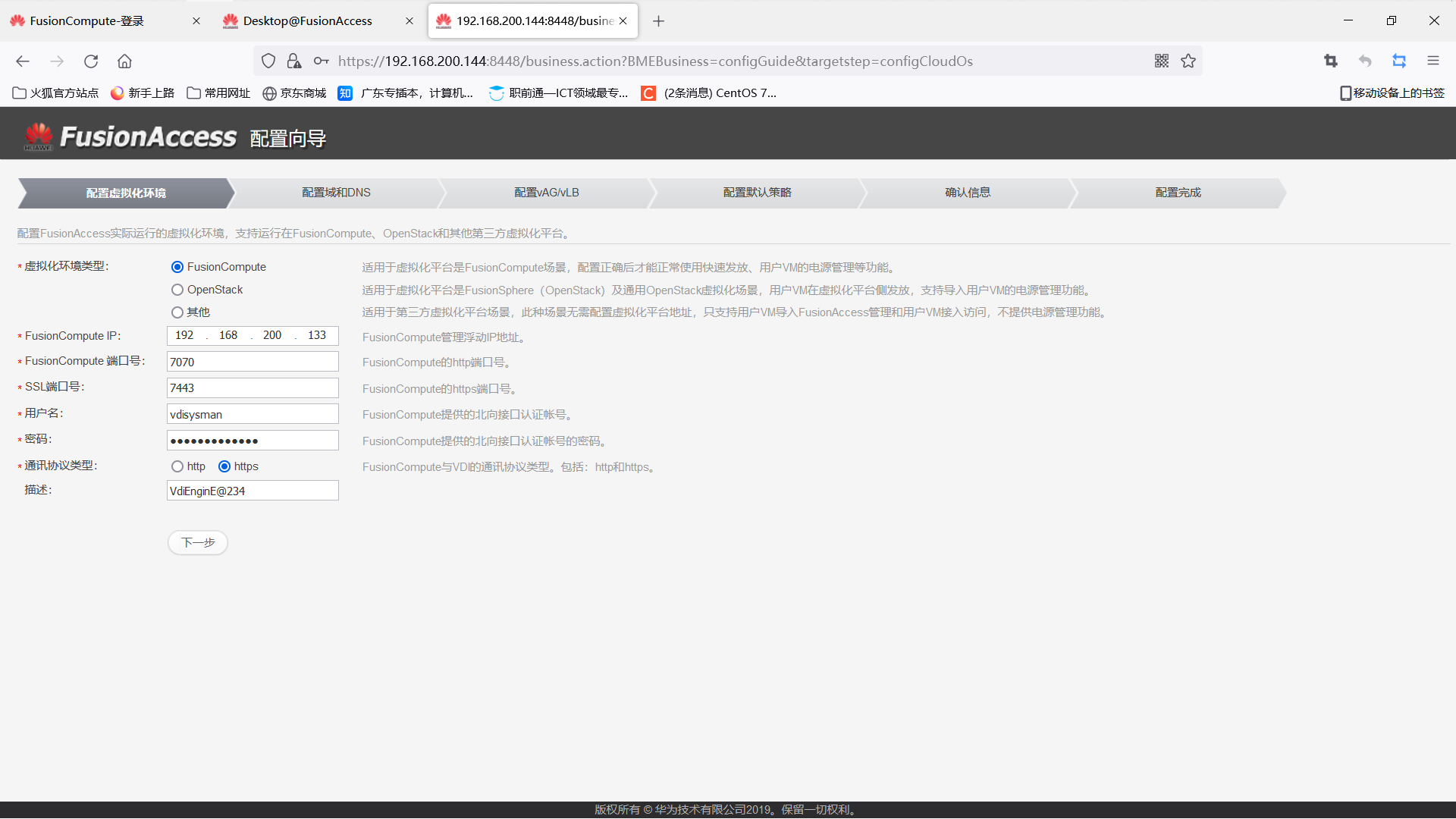Viewport: 1456px width, 819px height.
Task: Select the OpenStack virtualization type
Action: point(177,289)
